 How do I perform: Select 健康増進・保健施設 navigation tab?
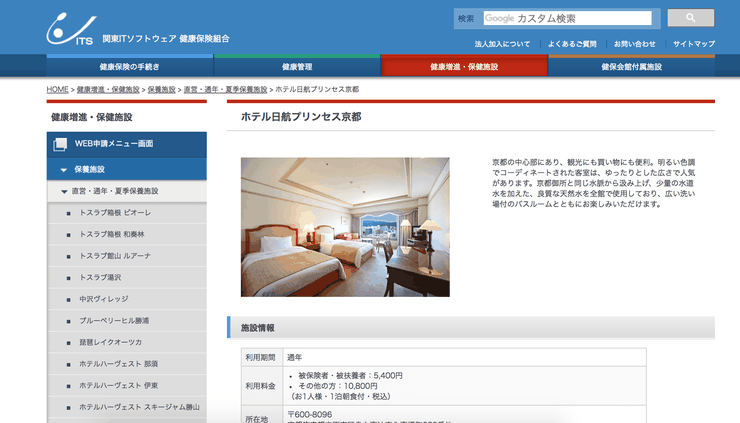click(x=464, y=66)
